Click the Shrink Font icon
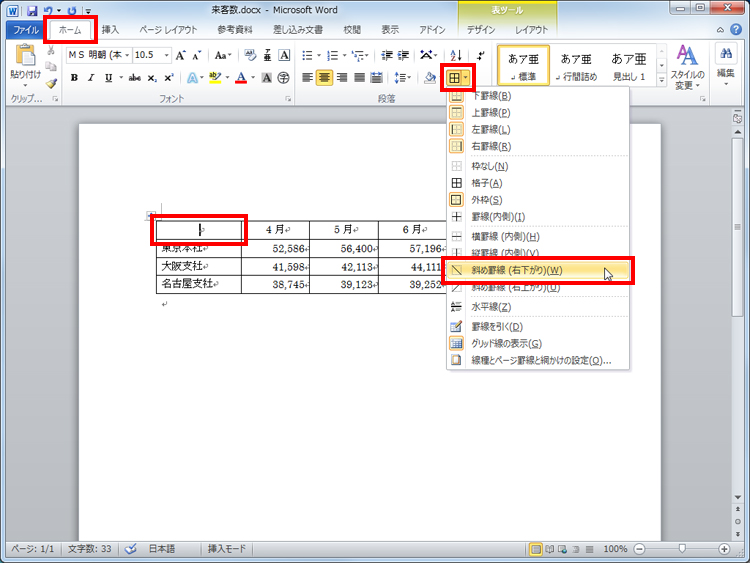This screenshot has width=750, height=563. (x=197, y=55)
